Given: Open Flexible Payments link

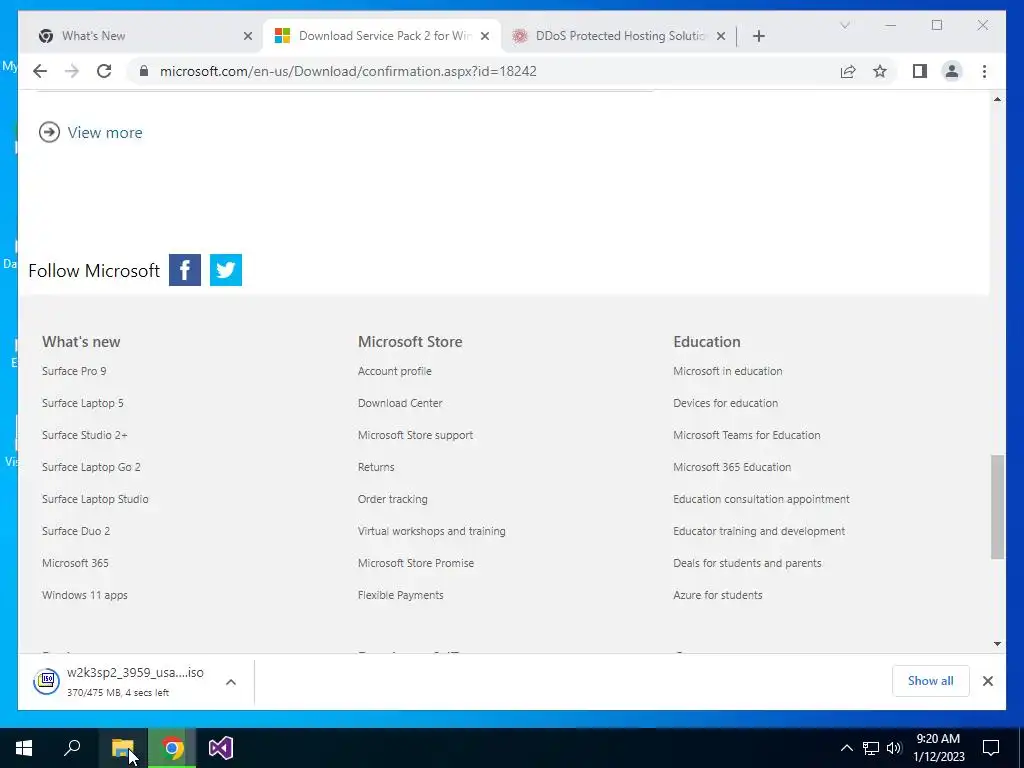Looking at the screenshot, I should tap(400, 595).
